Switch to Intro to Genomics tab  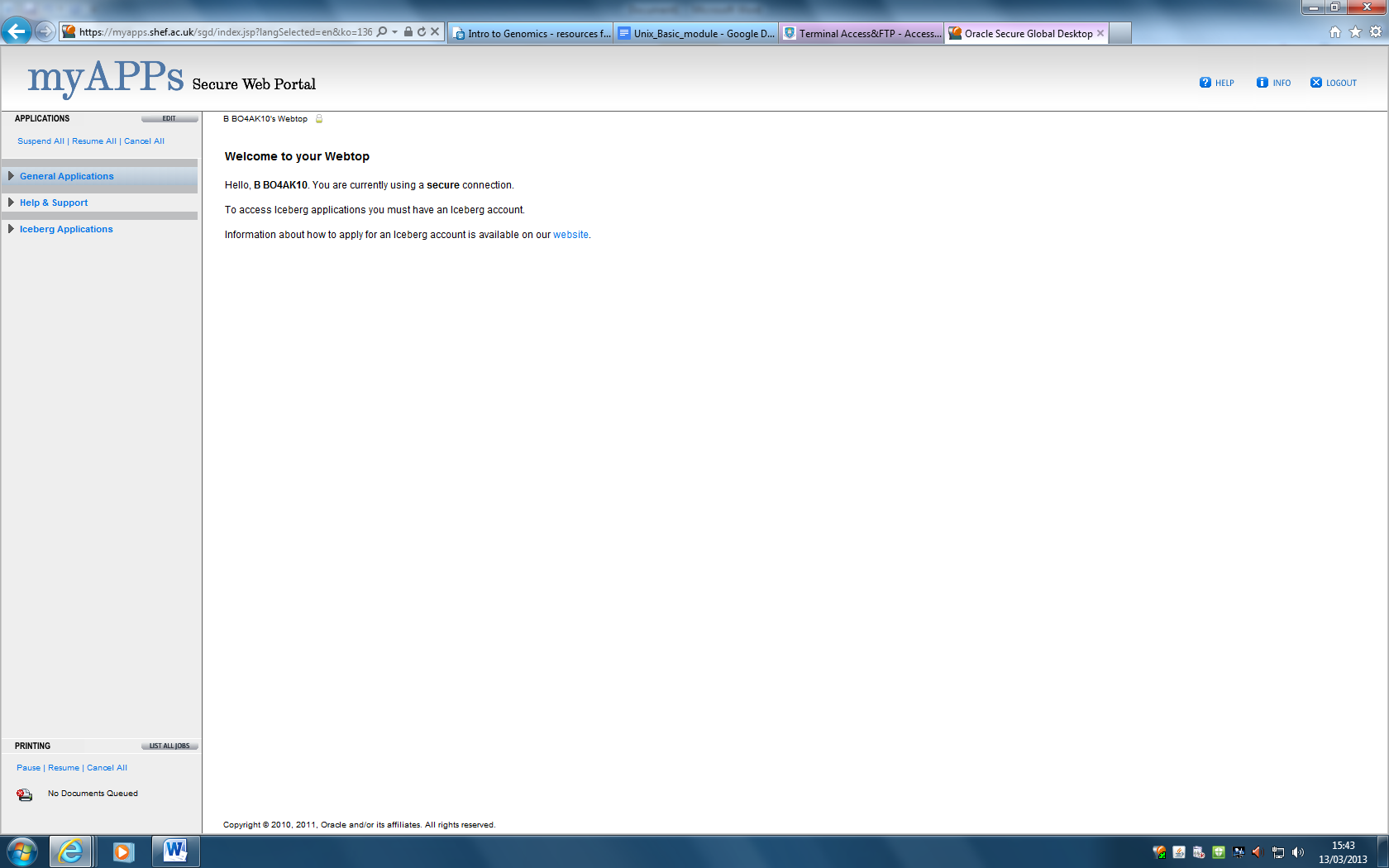531,34
